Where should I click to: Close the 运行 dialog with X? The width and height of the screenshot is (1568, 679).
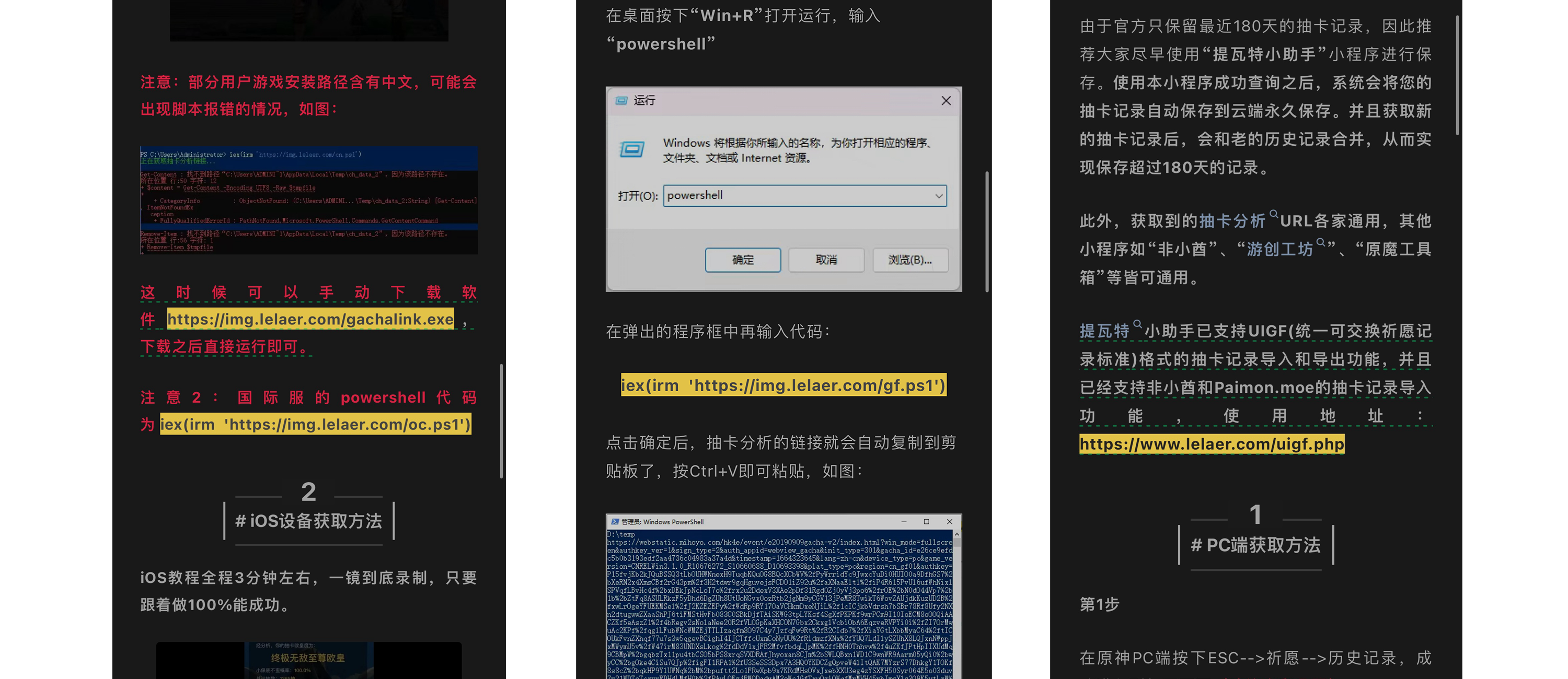946,100
